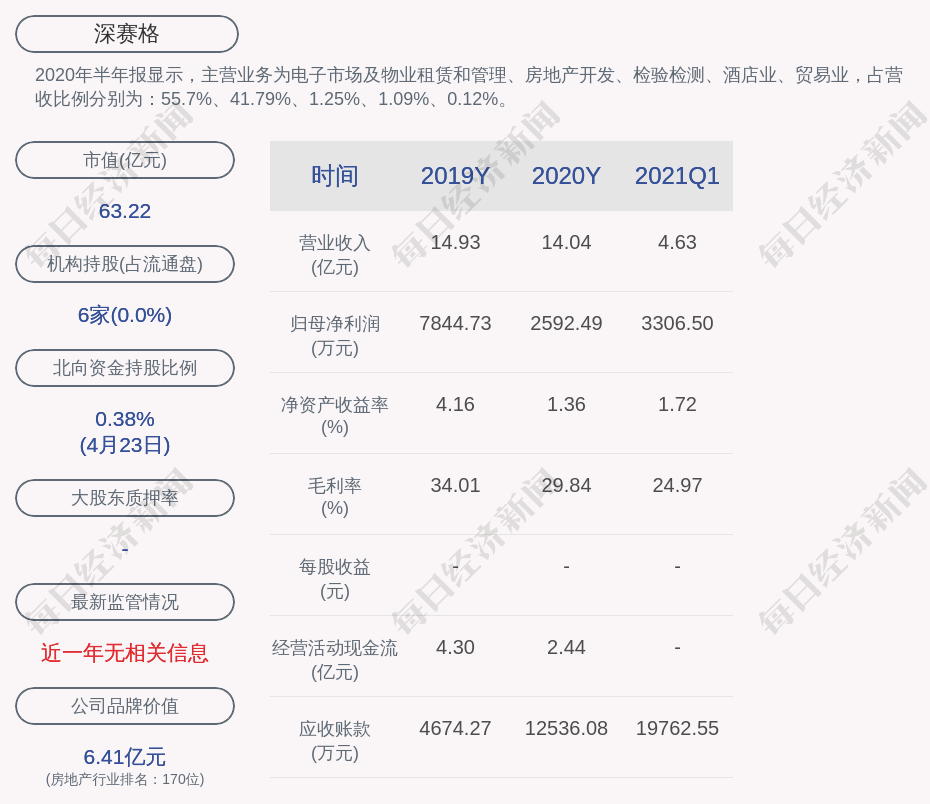
Task: Select the 2021Q1 revenue value 4.63
Action: 677,243
